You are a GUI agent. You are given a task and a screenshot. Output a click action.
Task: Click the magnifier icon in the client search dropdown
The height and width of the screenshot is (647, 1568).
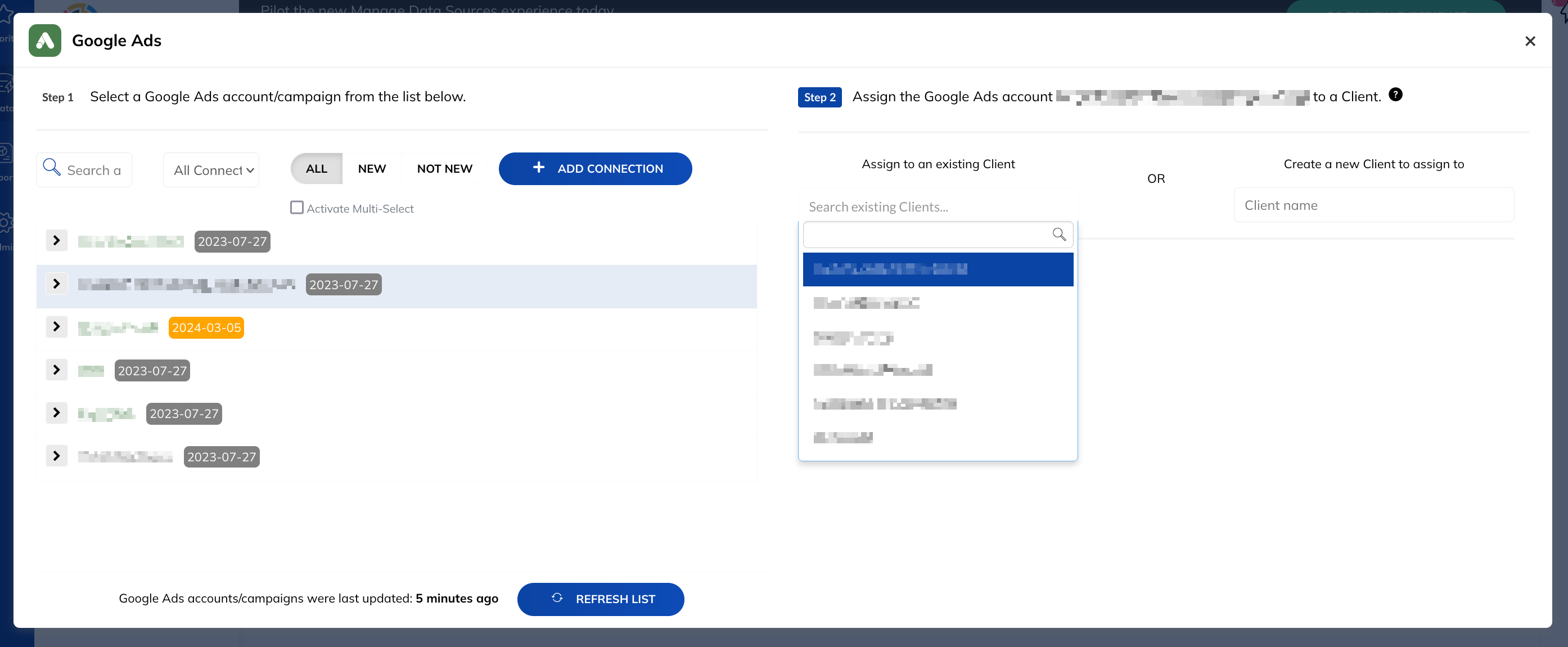point(1059,235)
